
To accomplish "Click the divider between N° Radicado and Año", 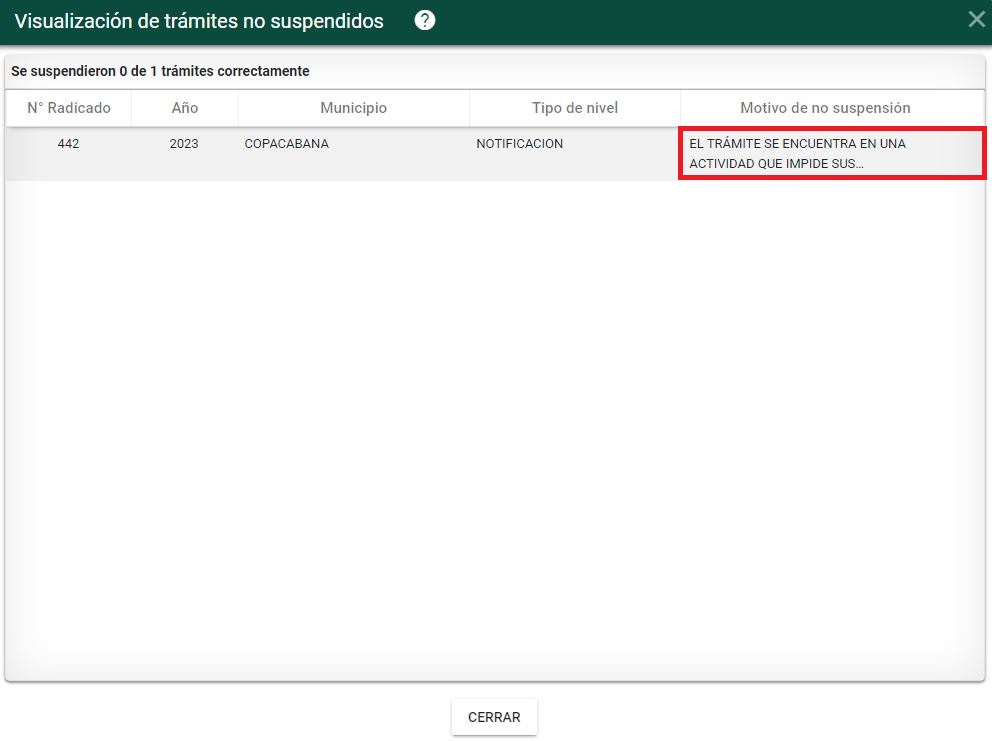I will 131,108.
